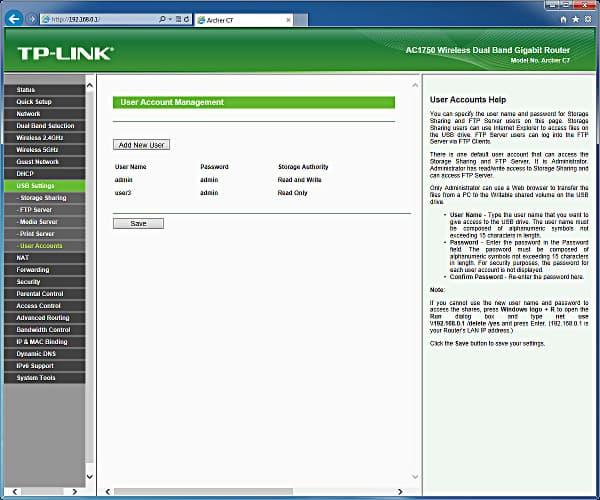Select the USB Settings menu item
600x500 pixels.
[45, 186]
